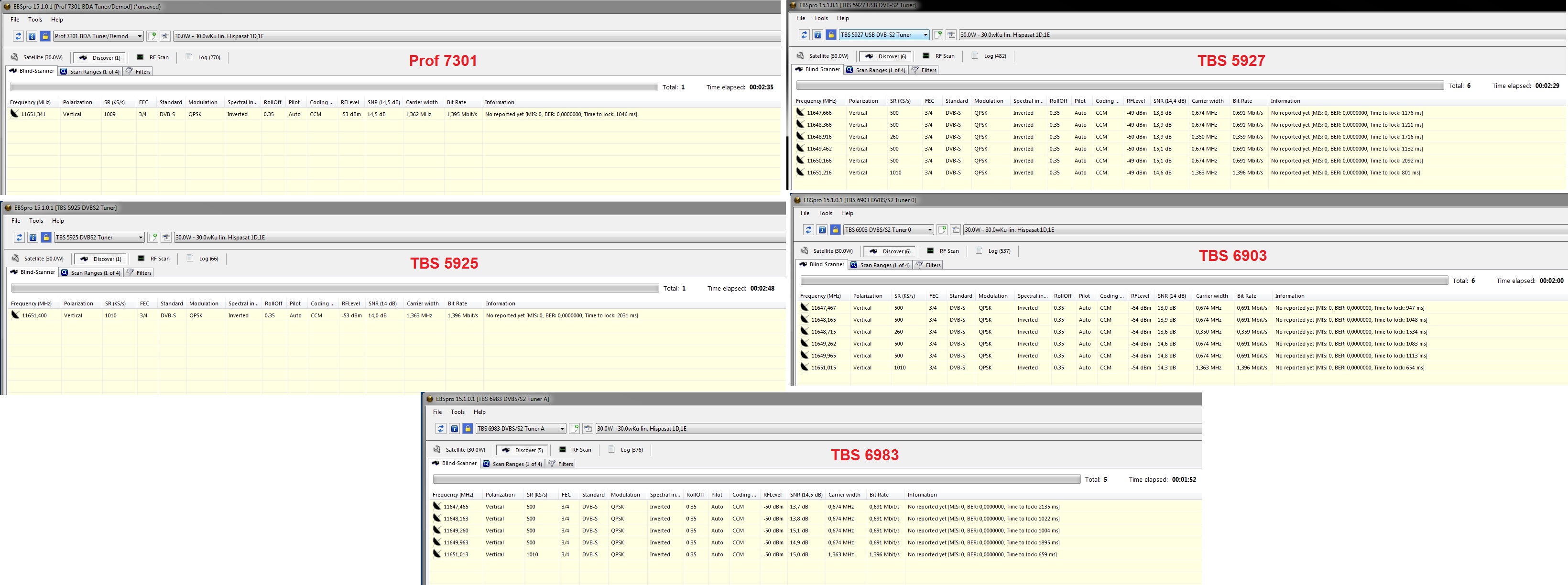The height and width of the screenshot is (585, 1568).
Task: Click new-document icon in TBS 5925 toolbar
Action: point(153,238)
